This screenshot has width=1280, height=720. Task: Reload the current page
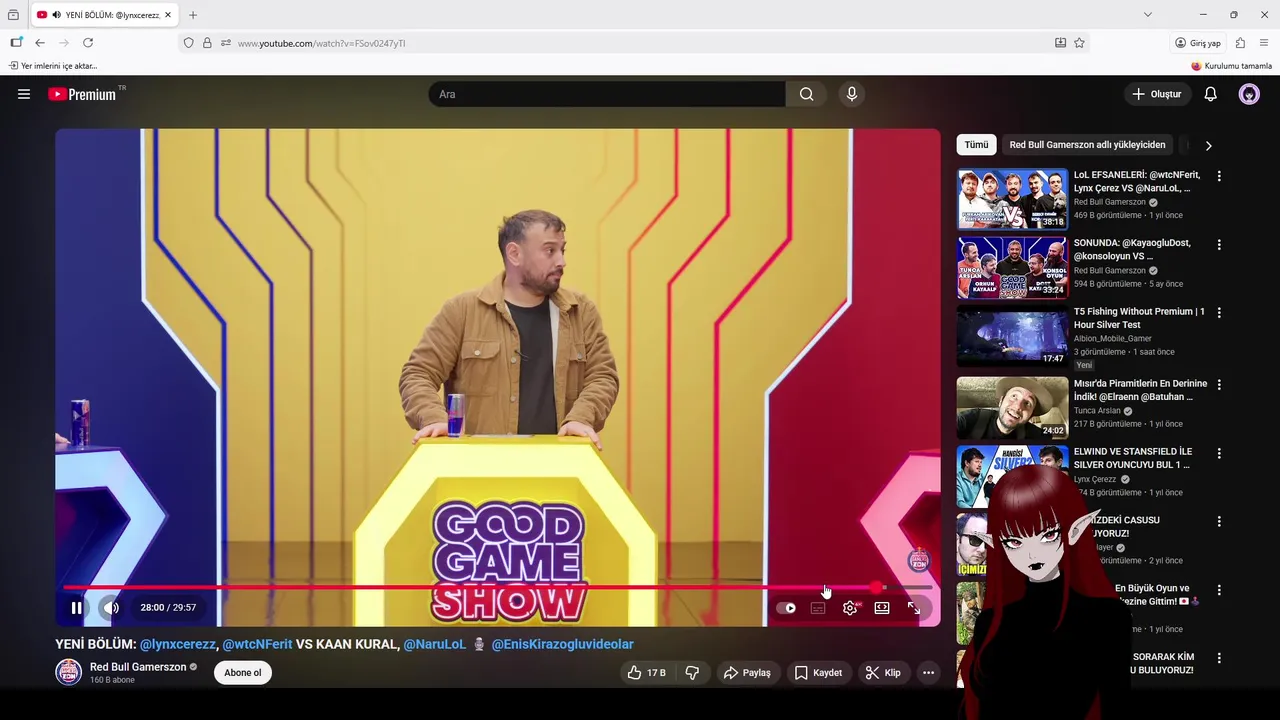tap(88, 43)
